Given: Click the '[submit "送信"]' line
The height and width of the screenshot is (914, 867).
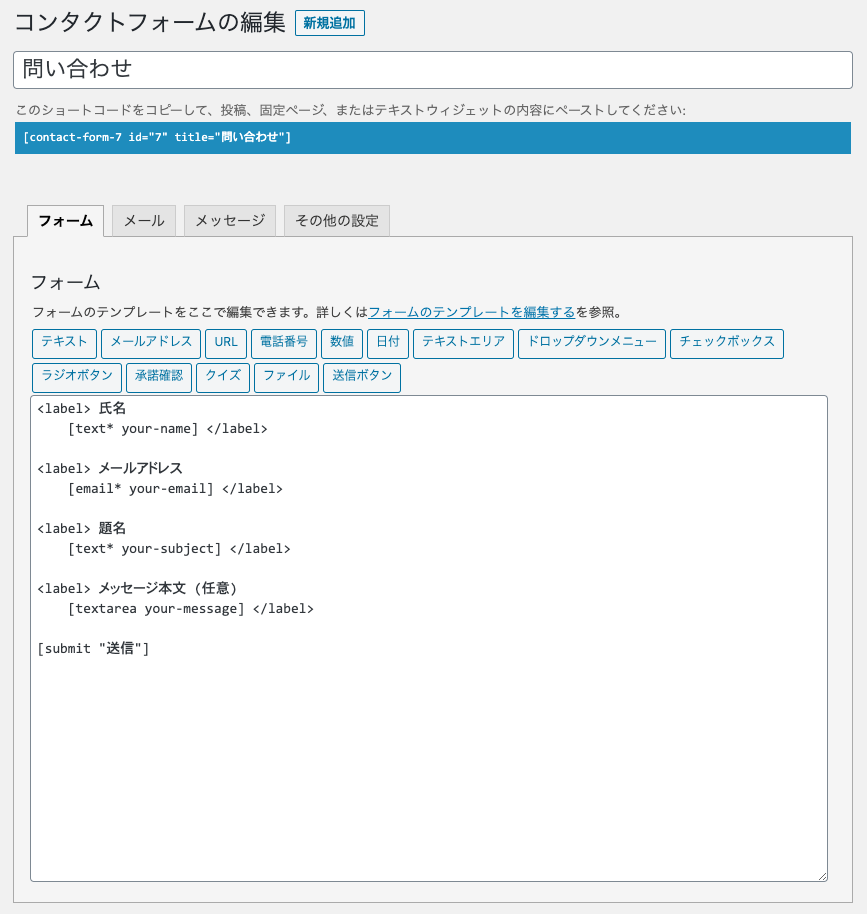Looking at the screenshot, I should pos(93,649).
